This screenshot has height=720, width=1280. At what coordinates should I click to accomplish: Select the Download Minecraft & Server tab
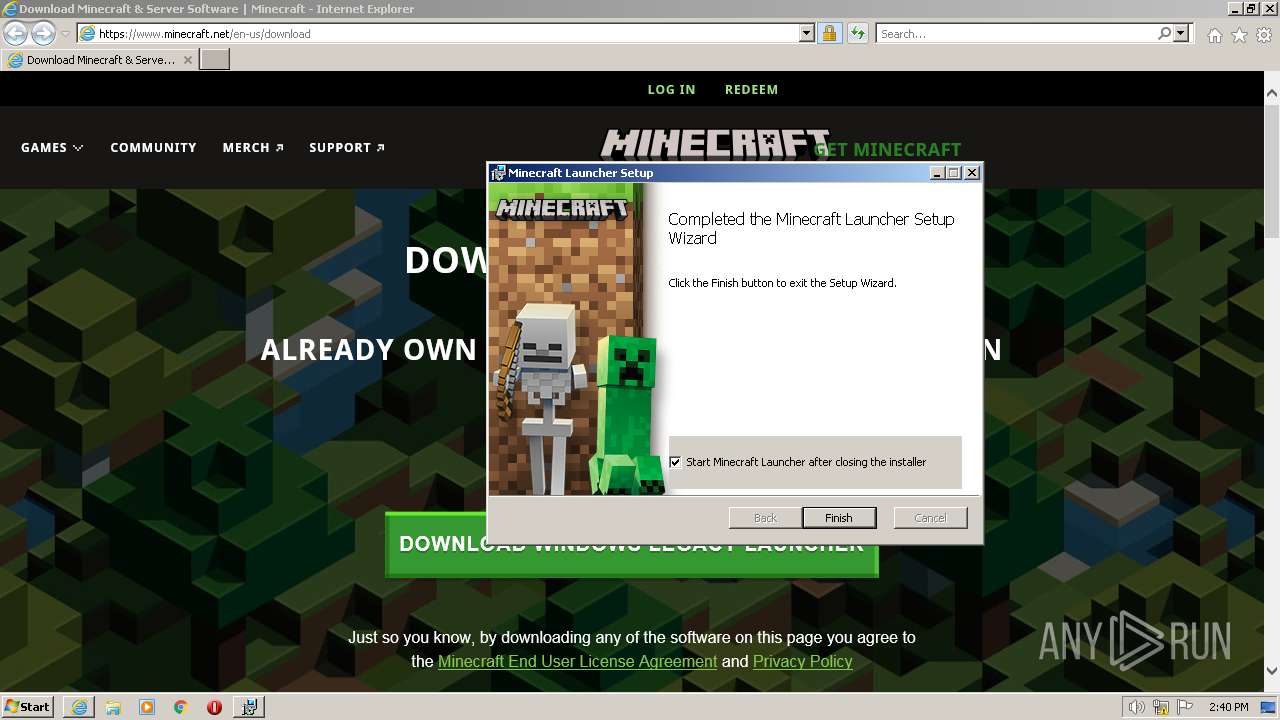[x=100, y=60]
